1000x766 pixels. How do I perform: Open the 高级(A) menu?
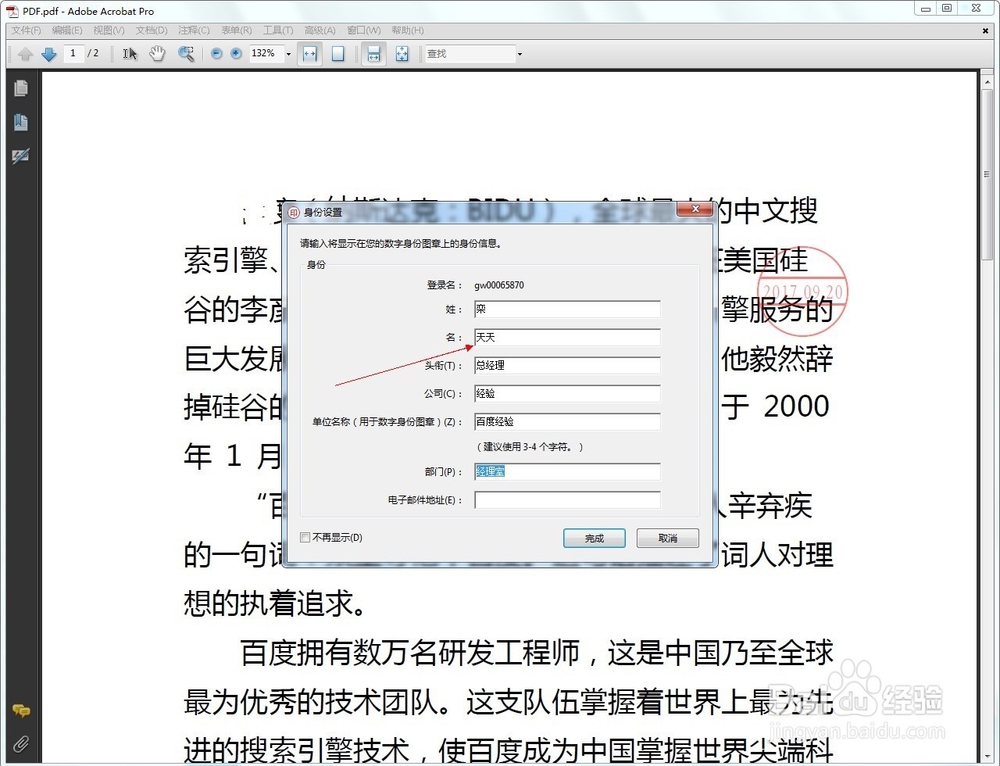click(320, 30)
